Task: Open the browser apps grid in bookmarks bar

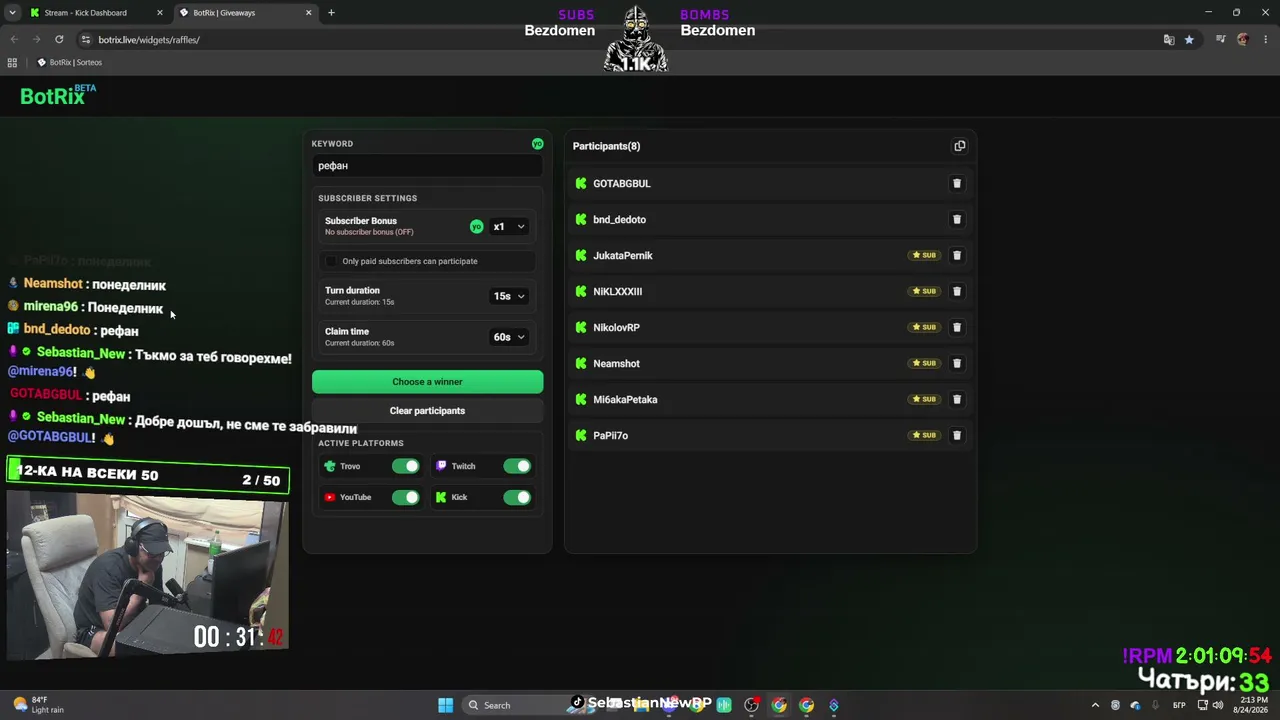Action: point(12,62)
